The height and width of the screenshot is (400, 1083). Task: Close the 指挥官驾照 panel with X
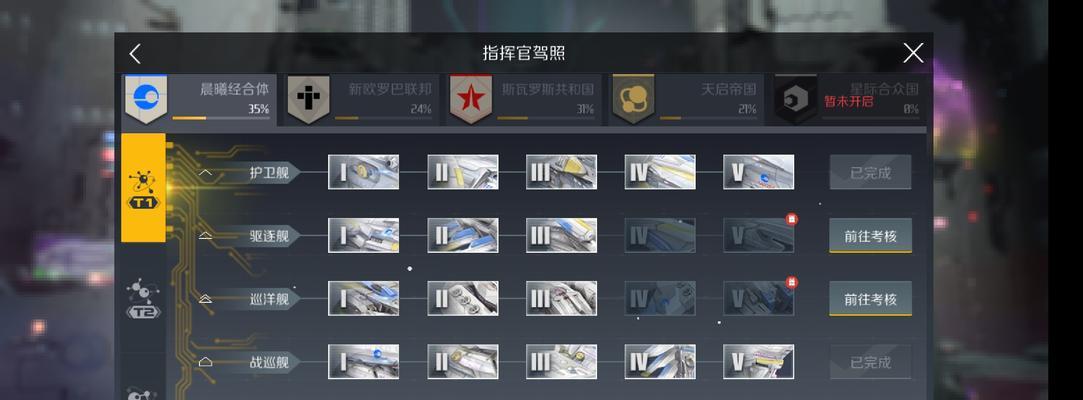pyautogui.click(x=913, y=53)
